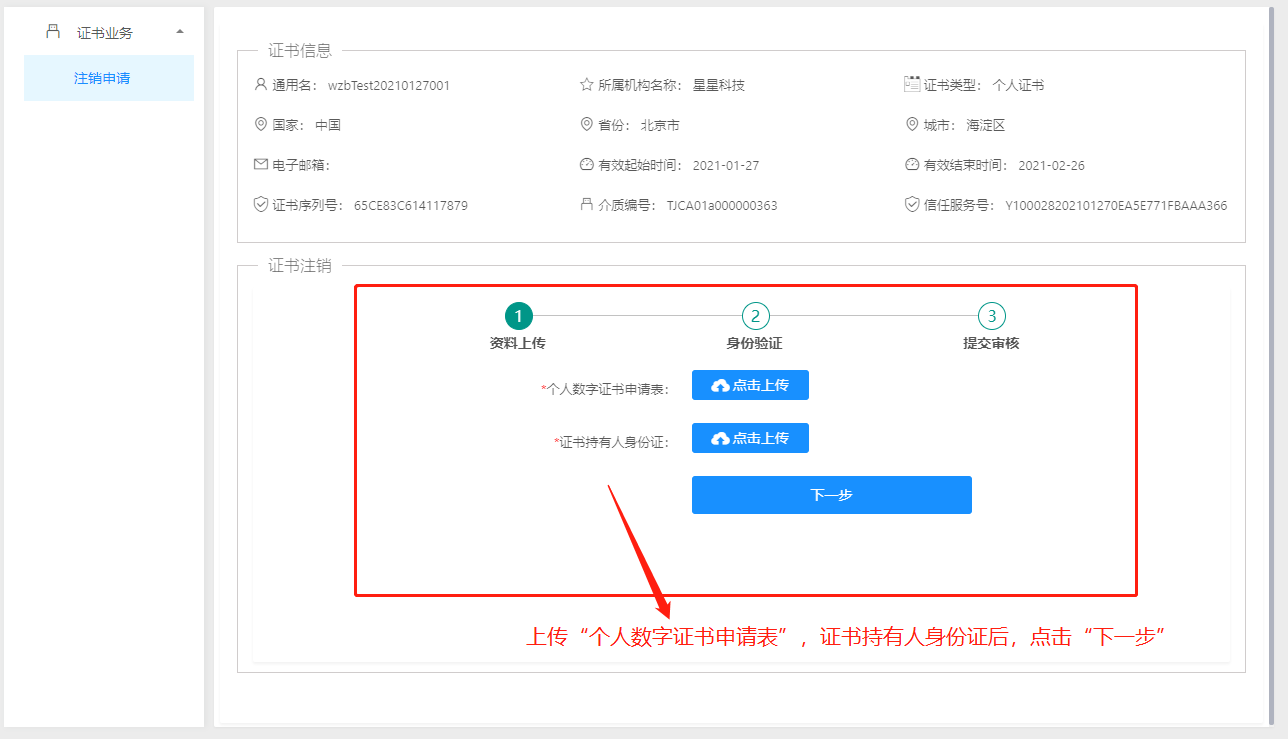Jump to step 2 身份验证

pyautogui.click(x=755, y=317)
